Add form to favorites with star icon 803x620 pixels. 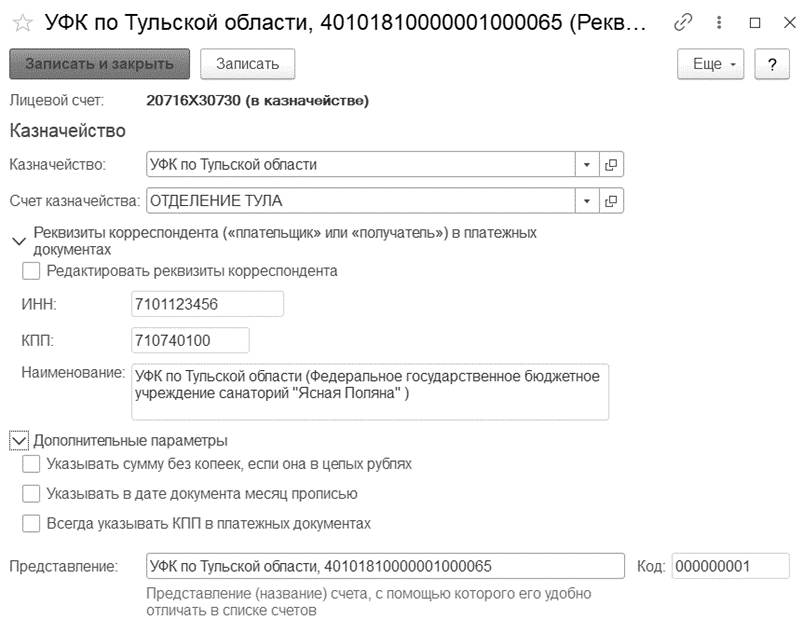(23, 23)
